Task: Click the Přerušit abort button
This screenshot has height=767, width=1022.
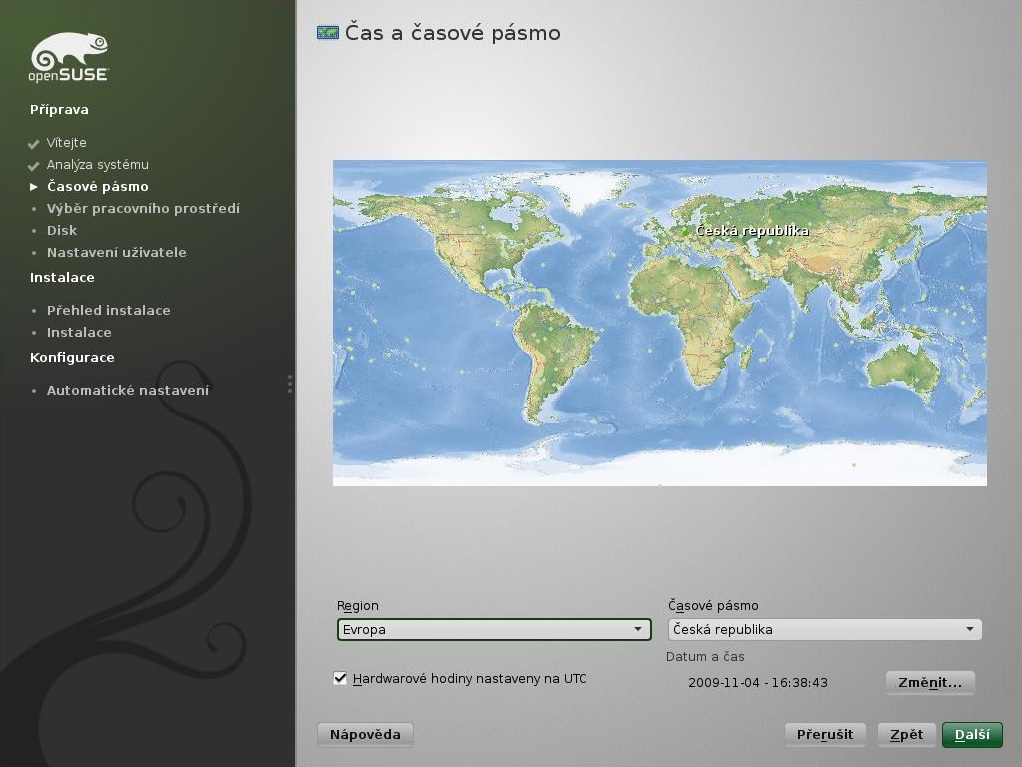Action: [x=825, y=734]
